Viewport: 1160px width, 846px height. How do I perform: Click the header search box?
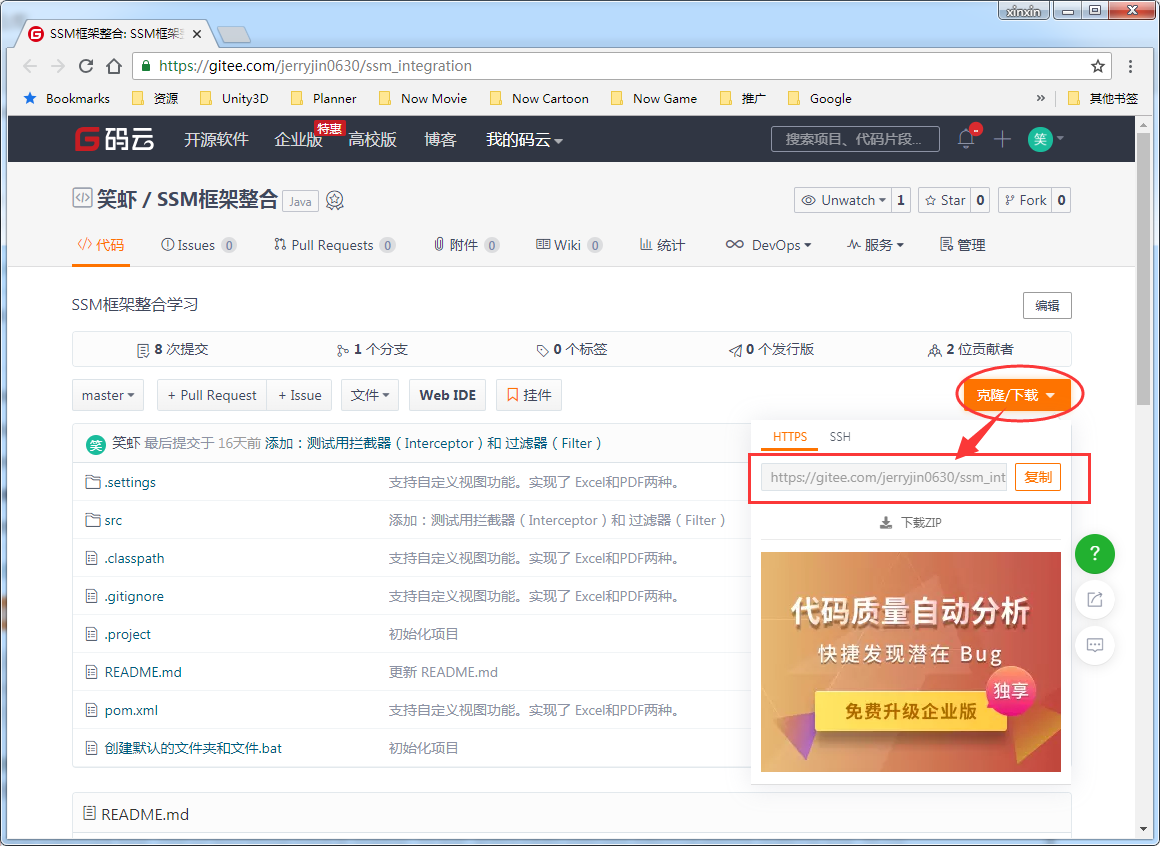click(x=855, y=138)
